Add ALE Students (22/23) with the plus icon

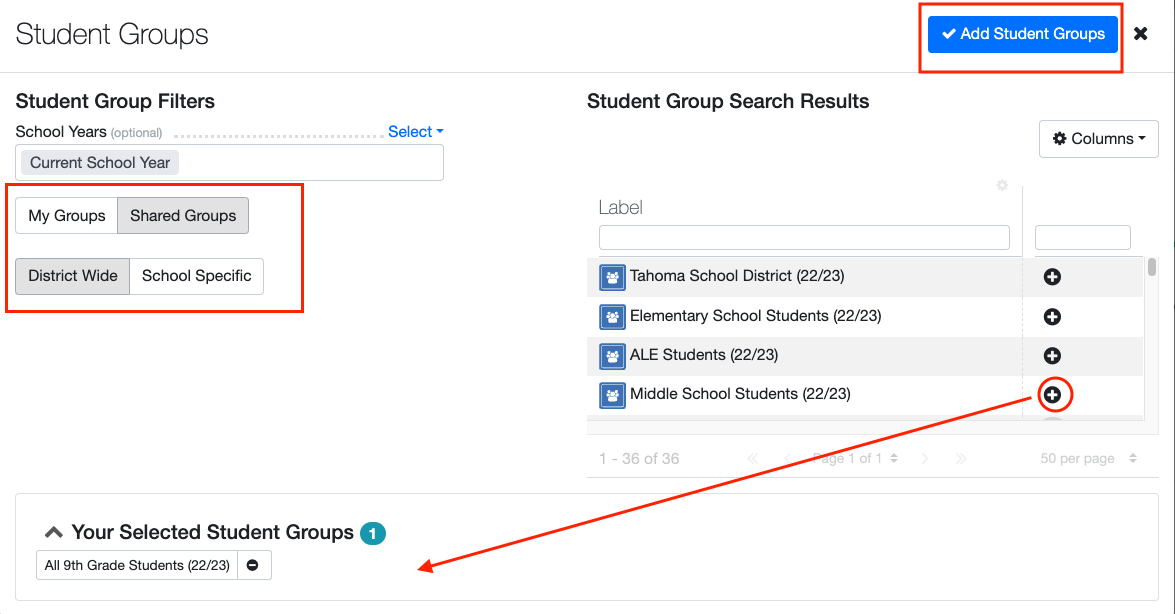[x=1052, y=356]
